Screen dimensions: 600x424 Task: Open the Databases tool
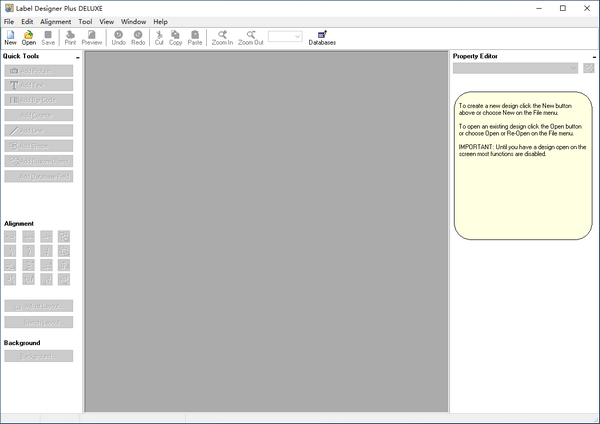322,37
